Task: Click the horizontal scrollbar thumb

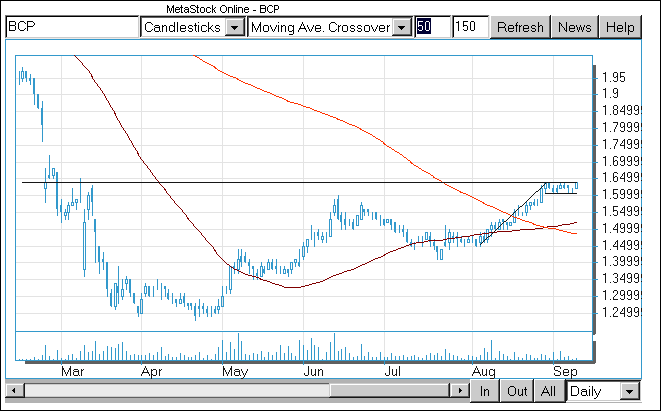Action: 390,390
